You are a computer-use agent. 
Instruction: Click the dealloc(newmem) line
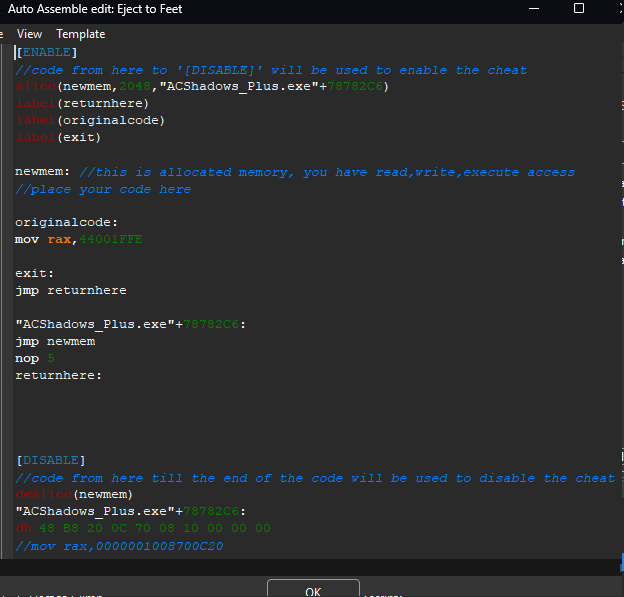pyautogui.click(x=74, y=494)
